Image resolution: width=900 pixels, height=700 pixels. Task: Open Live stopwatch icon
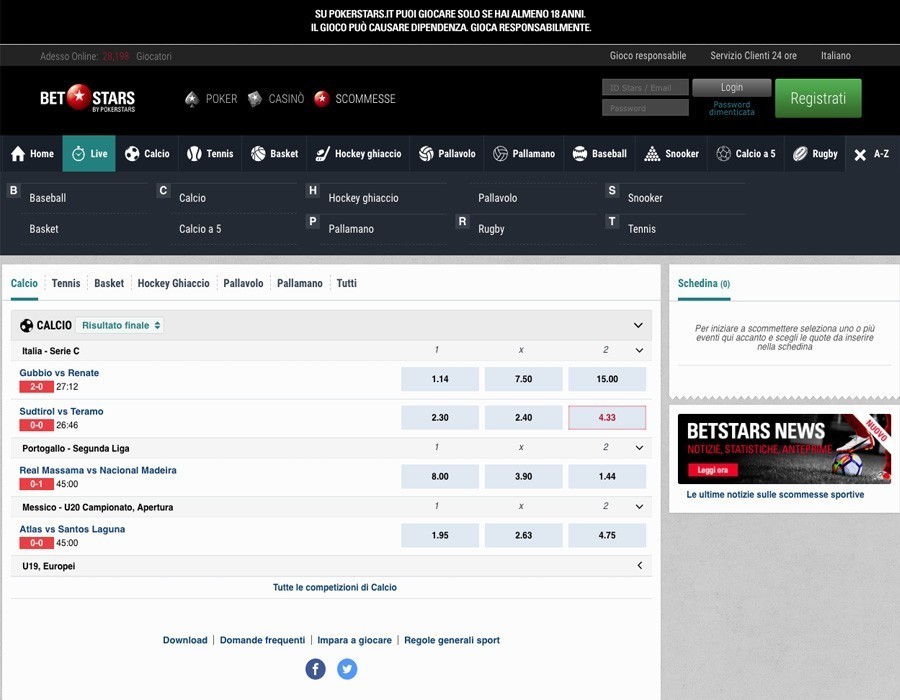(78, 154)
